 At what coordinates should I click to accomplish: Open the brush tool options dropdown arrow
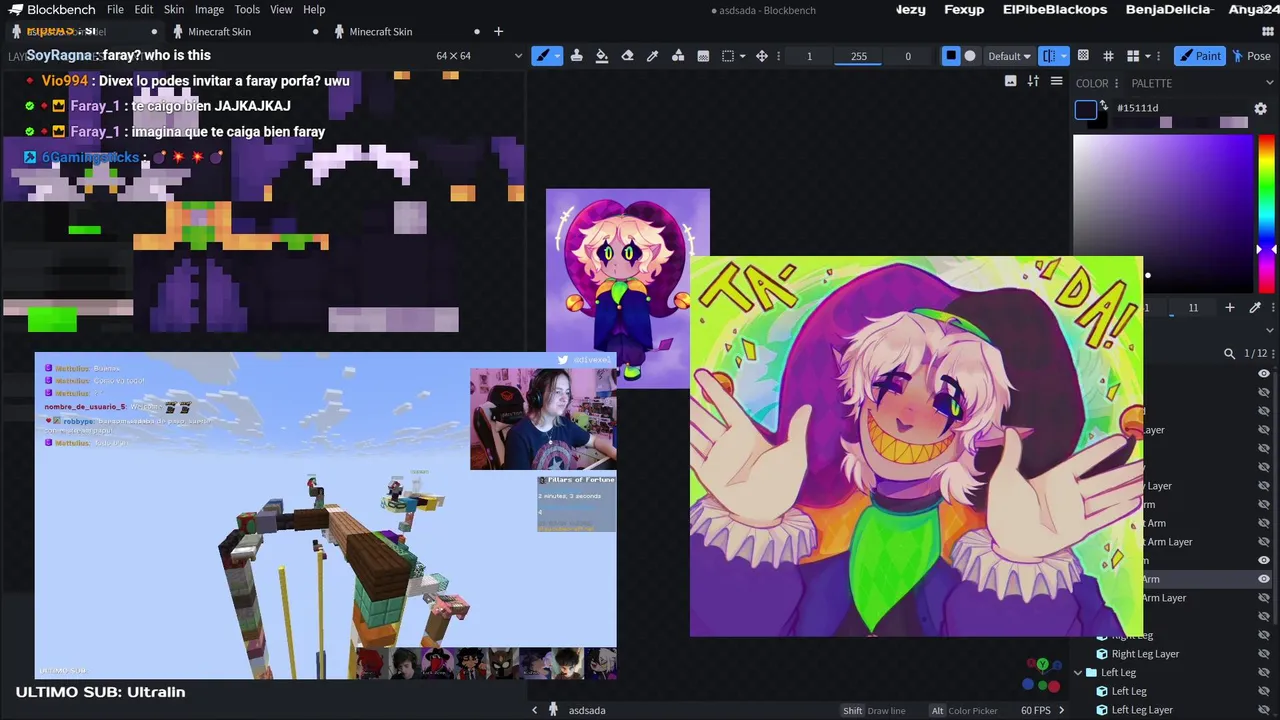[557, 56]
